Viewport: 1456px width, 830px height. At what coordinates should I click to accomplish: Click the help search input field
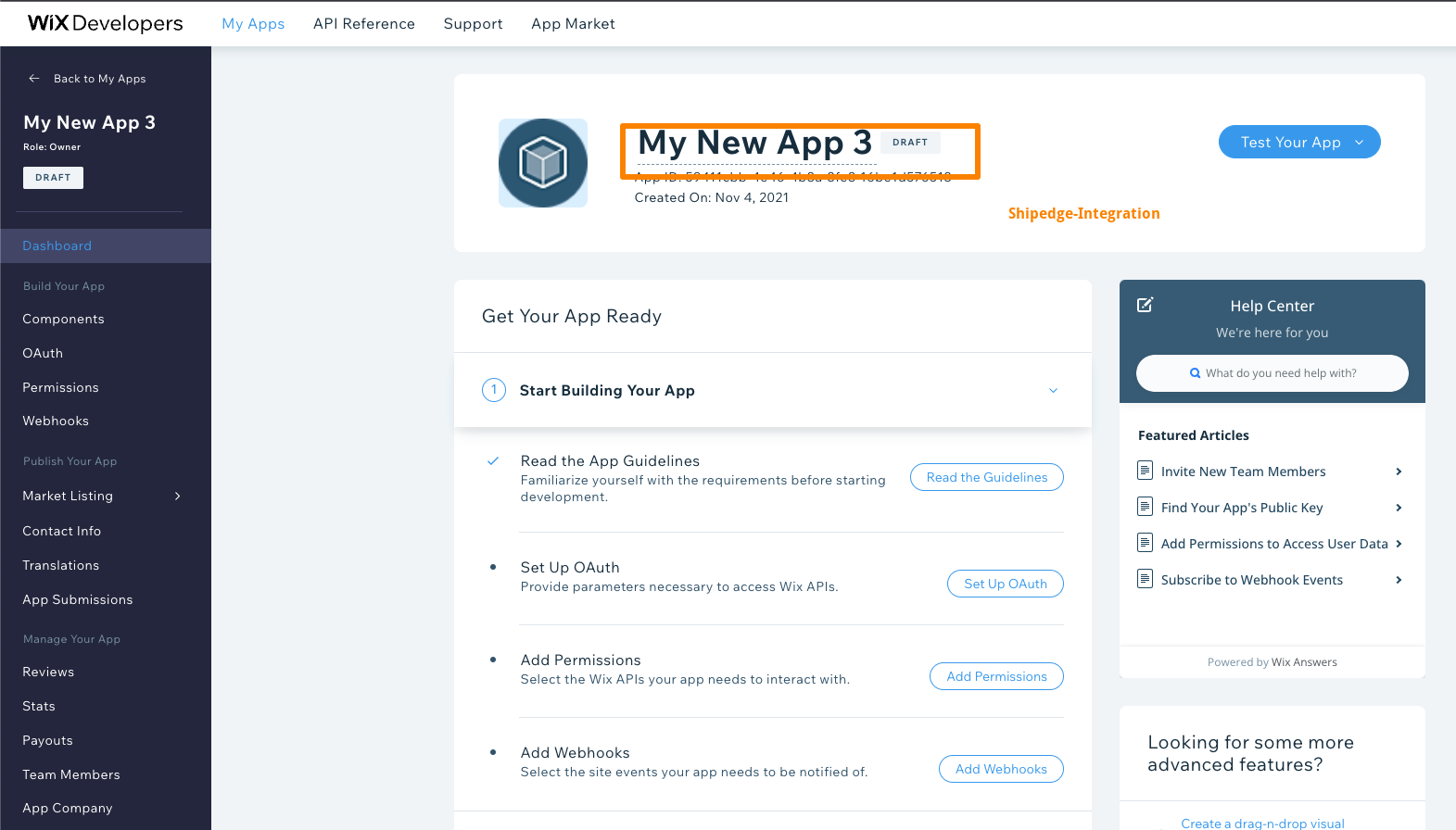(1272, 373)
